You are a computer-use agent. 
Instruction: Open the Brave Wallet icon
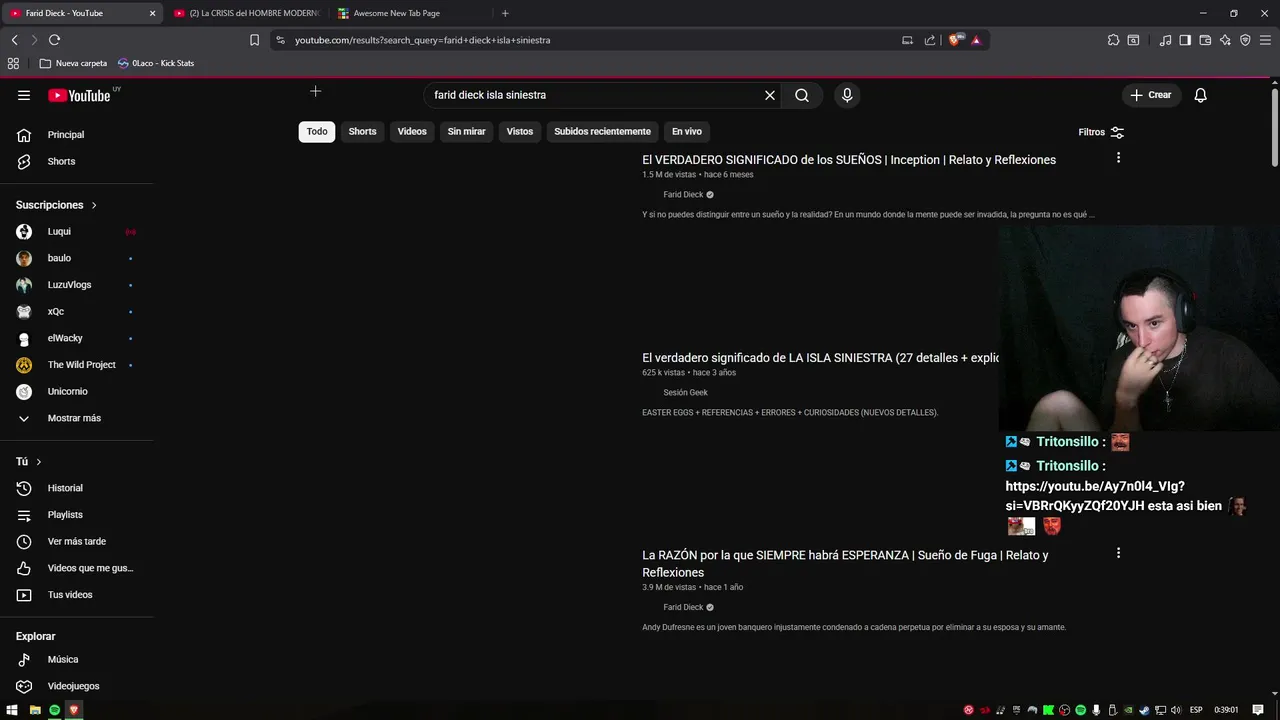tap(1205, 40)
